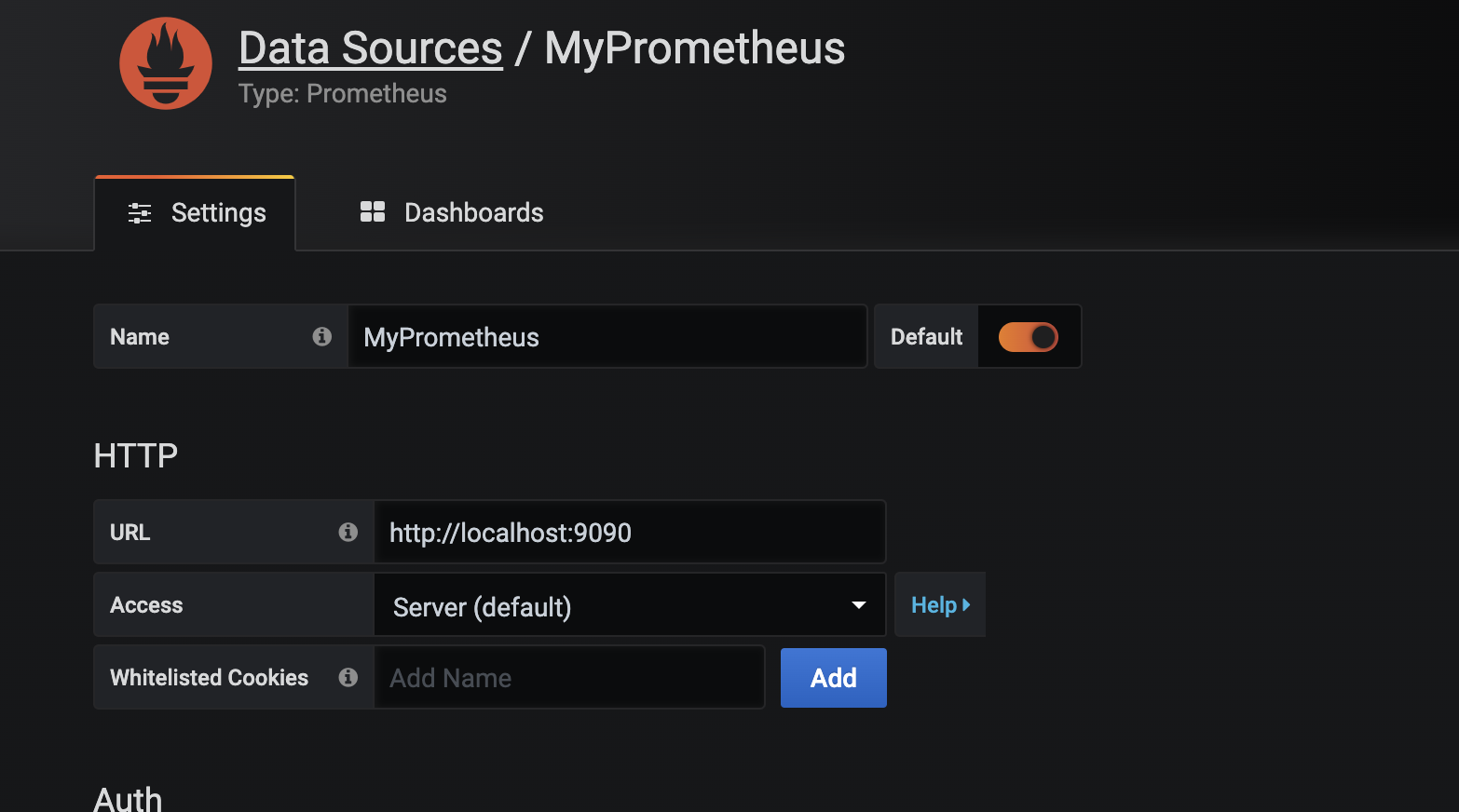Expand the Help section next to Access
Image resolution: width=1459 pixels, height=812 pixels.
click(940, 605)
